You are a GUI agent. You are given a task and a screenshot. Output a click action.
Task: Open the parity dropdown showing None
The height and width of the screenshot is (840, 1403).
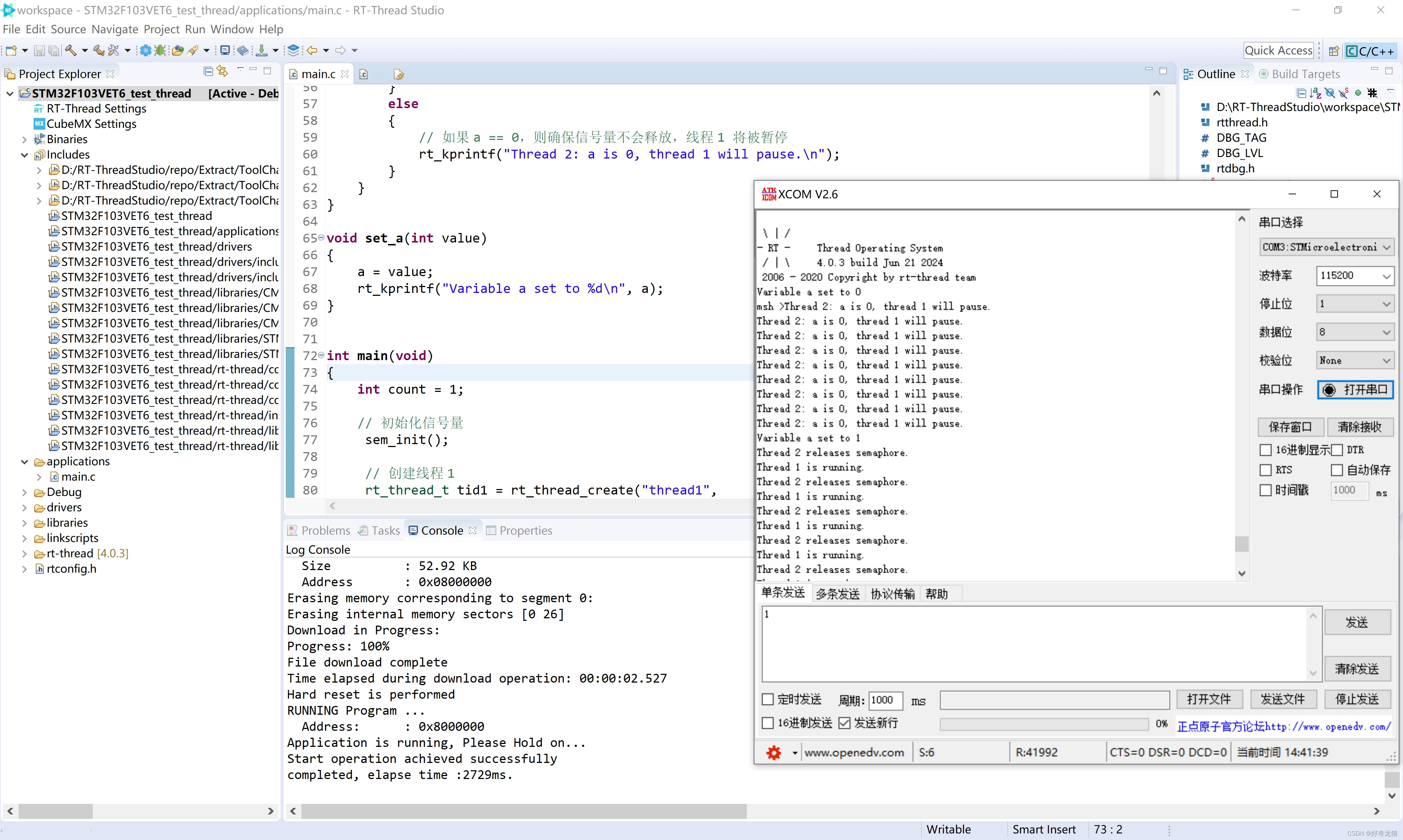1355,360
